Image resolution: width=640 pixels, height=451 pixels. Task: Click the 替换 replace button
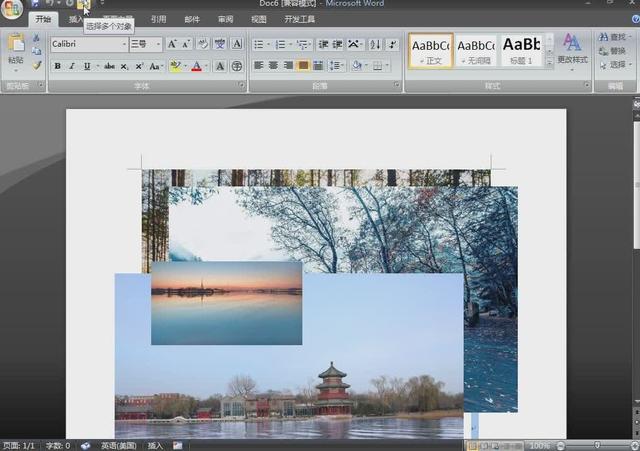coord(612,51)
